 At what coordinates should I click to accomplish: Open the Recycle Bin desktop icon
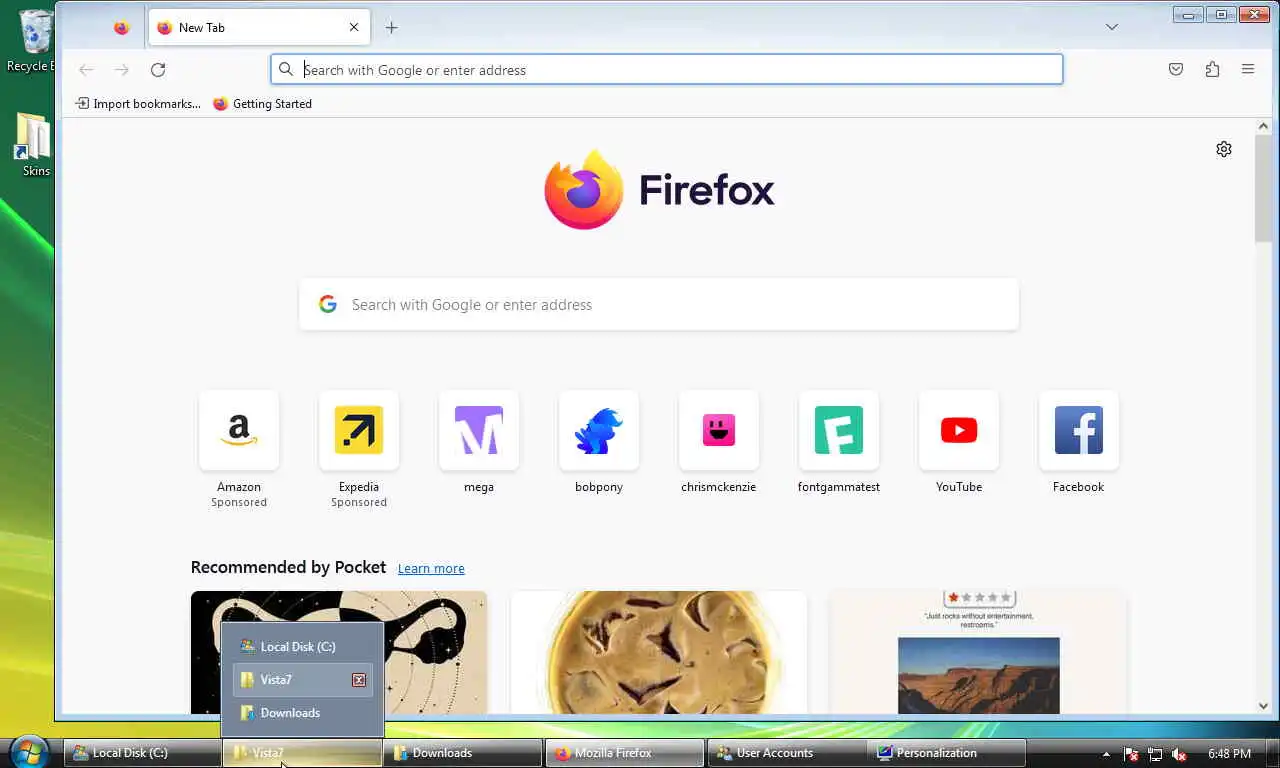(x=34, y=41)
